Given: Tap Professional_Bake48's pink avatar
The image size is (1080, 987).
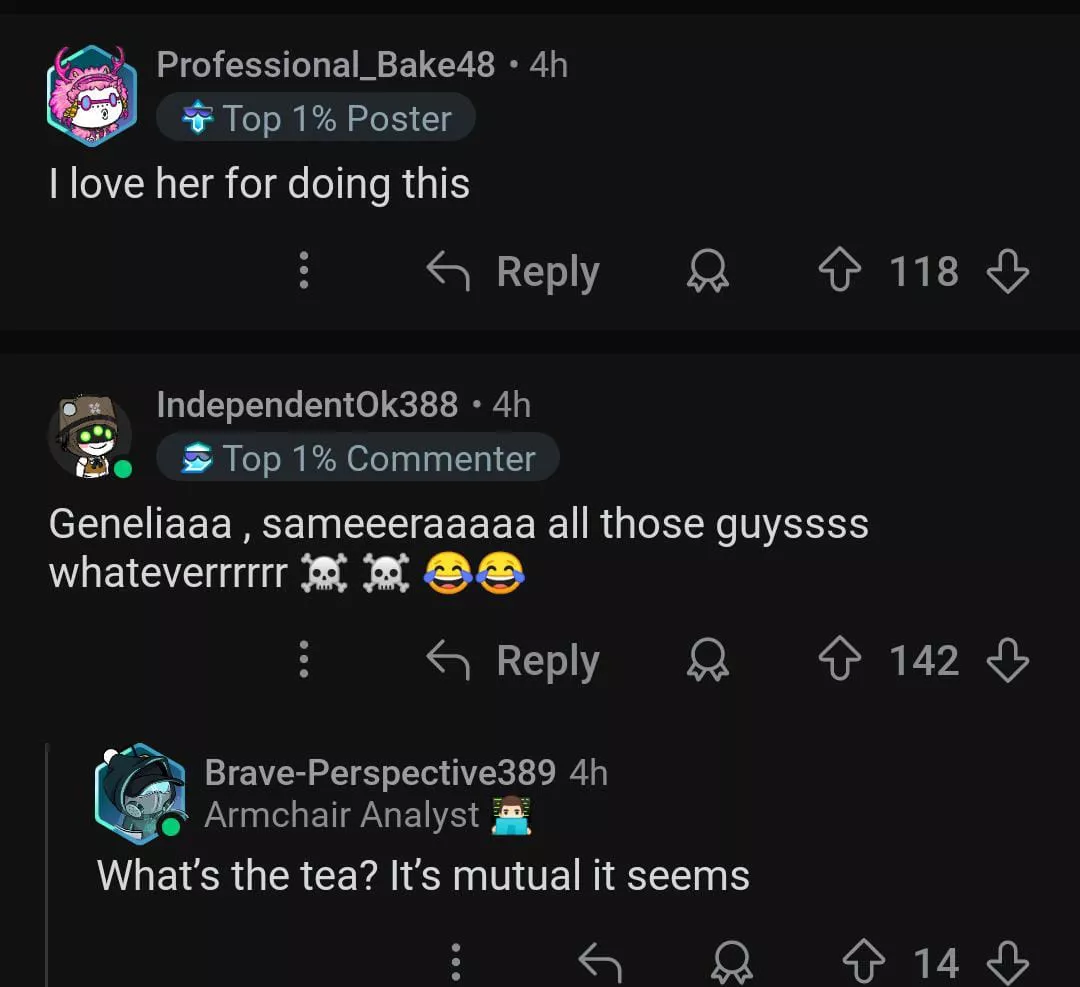Looking at the screenshot, I should (92, 94).
